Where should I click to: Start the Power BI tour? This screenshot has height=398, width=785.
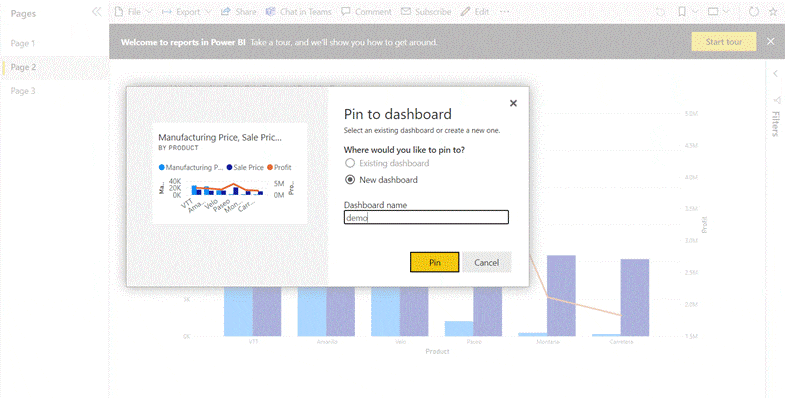724,42
